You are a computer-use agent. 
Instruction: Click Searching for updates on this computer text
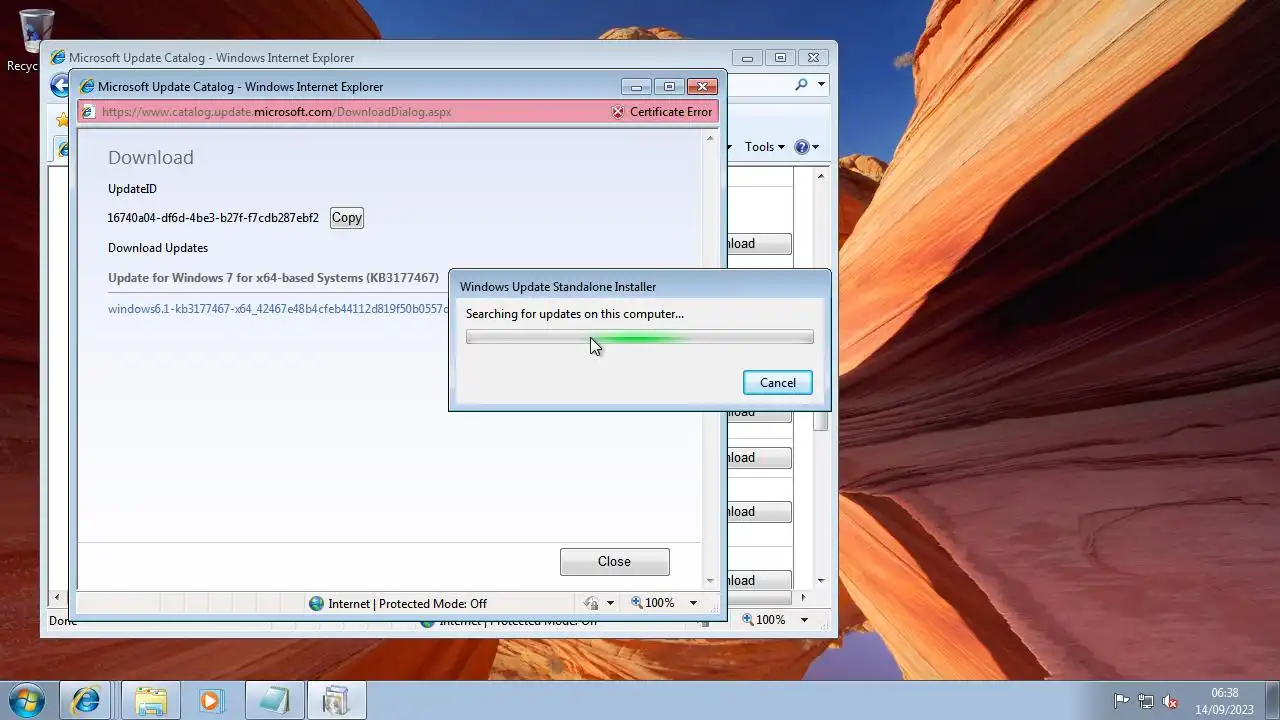tap(575, 314)
